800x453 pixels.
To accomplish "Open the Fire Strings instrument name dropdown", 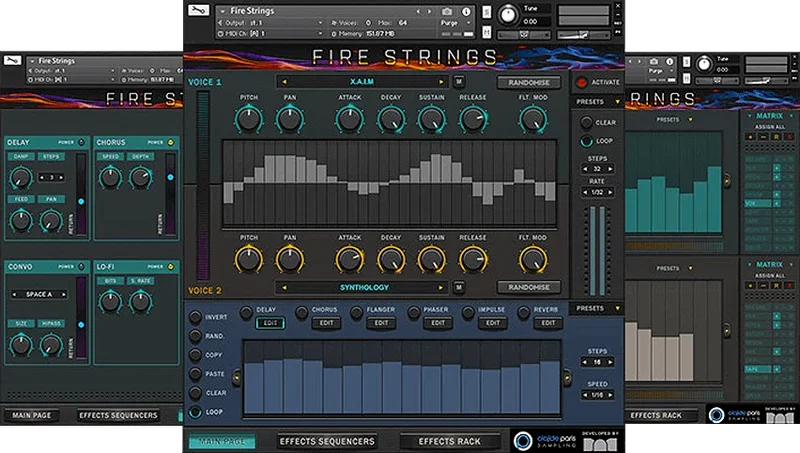I will pos(223,11).
